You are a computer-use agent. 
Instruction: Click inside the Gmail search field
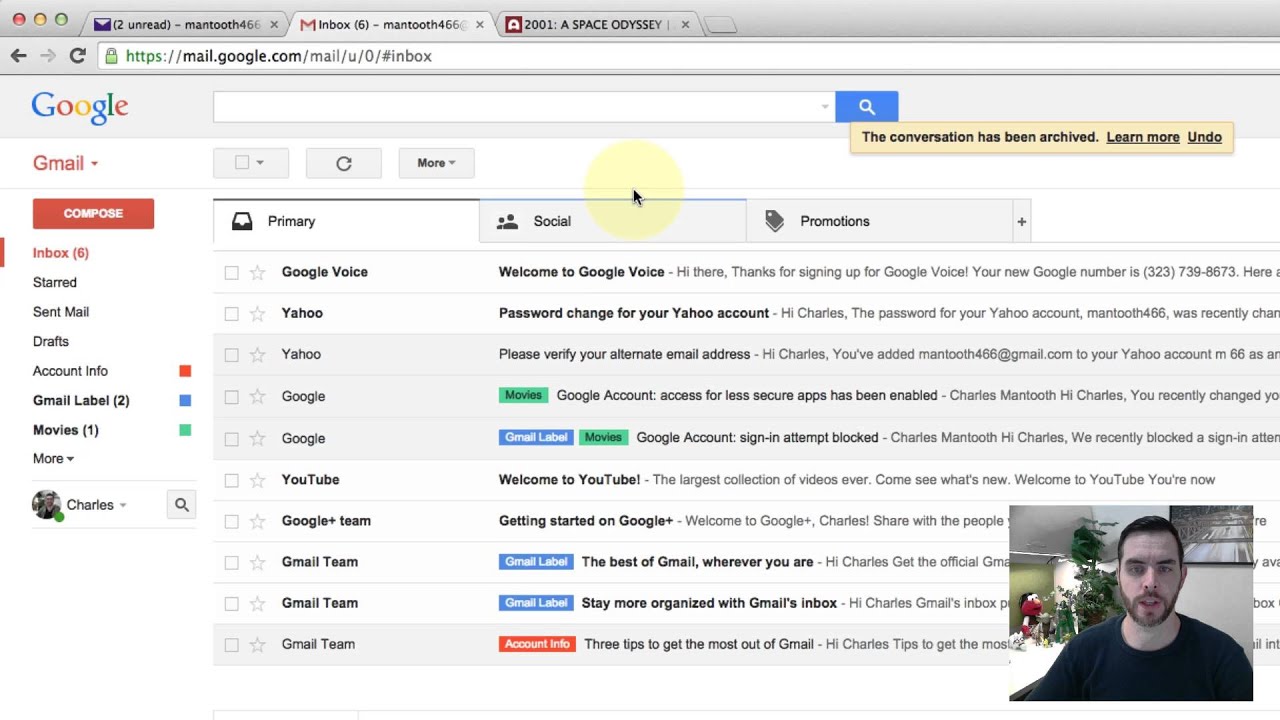coord(515,107)
